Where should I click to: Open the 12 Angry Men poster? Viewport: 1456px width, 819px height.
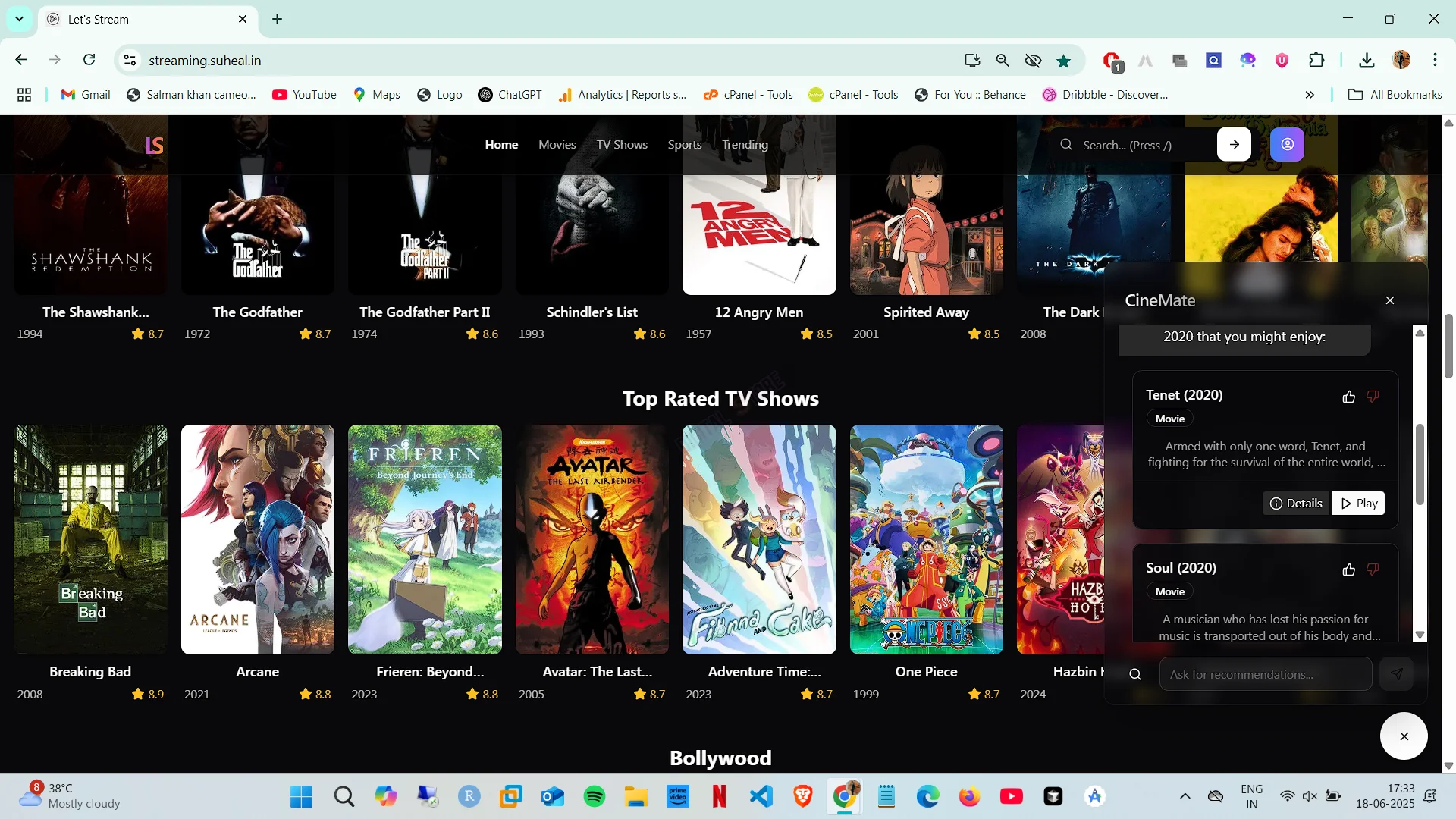click(759, 205)
